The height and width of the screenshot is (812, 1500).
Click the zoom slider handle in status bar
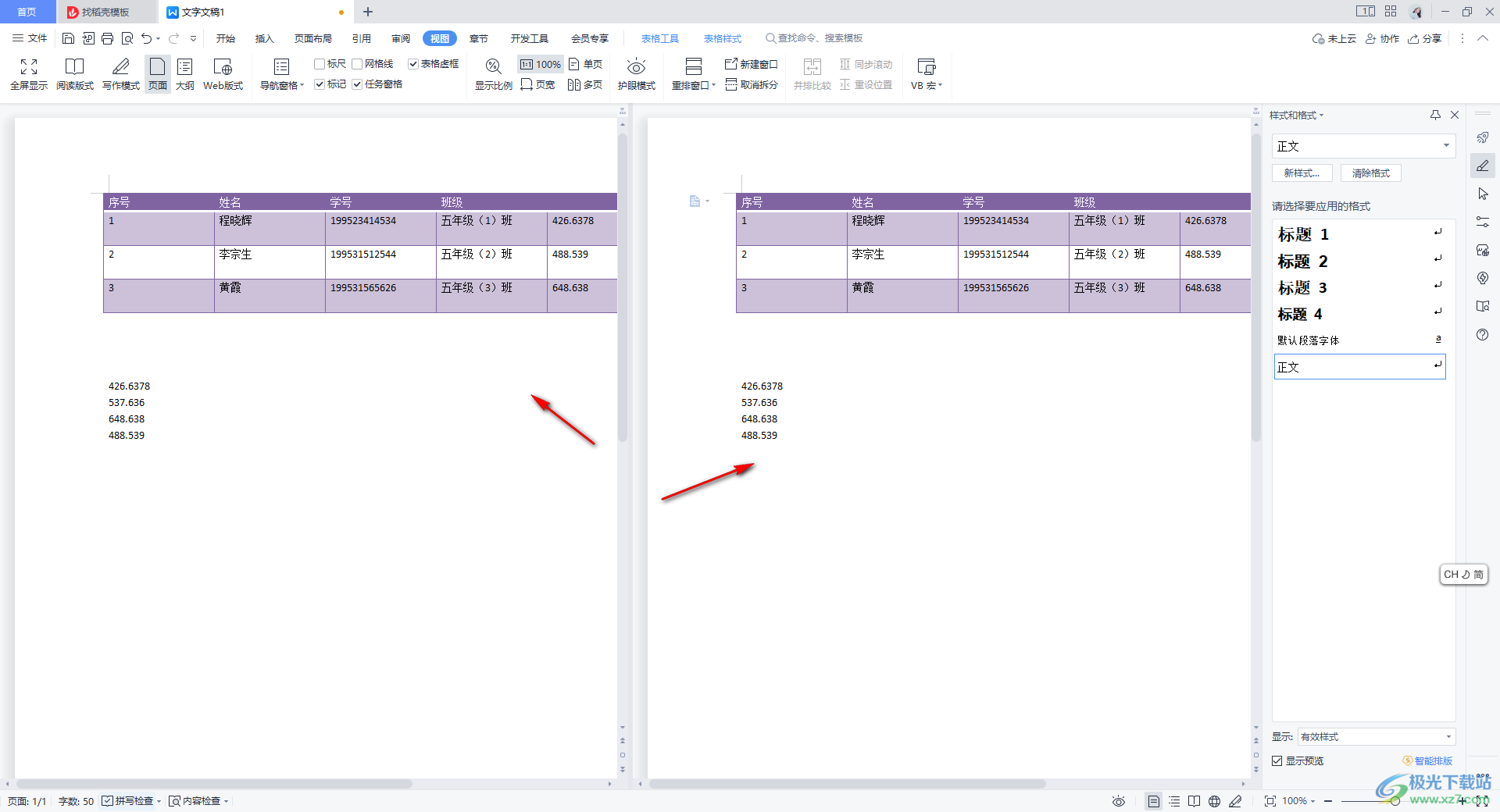pyautogui.click(x=1395, y=801)
